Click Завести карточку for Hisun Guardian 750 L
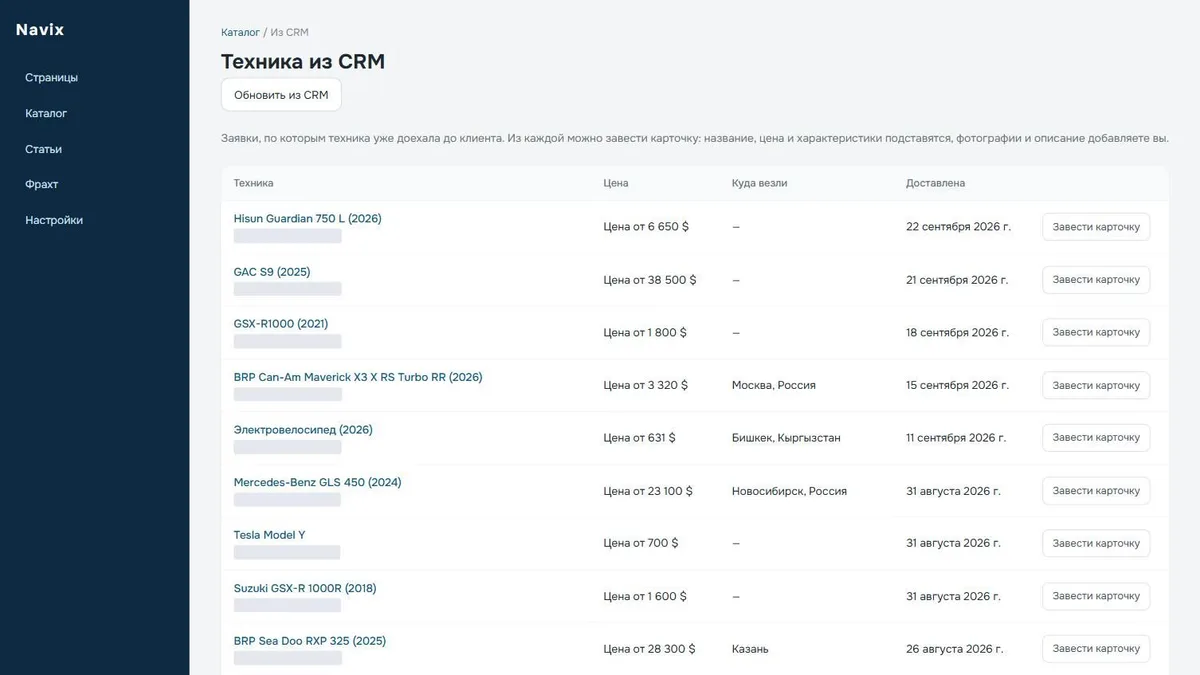 [1096, 227]
